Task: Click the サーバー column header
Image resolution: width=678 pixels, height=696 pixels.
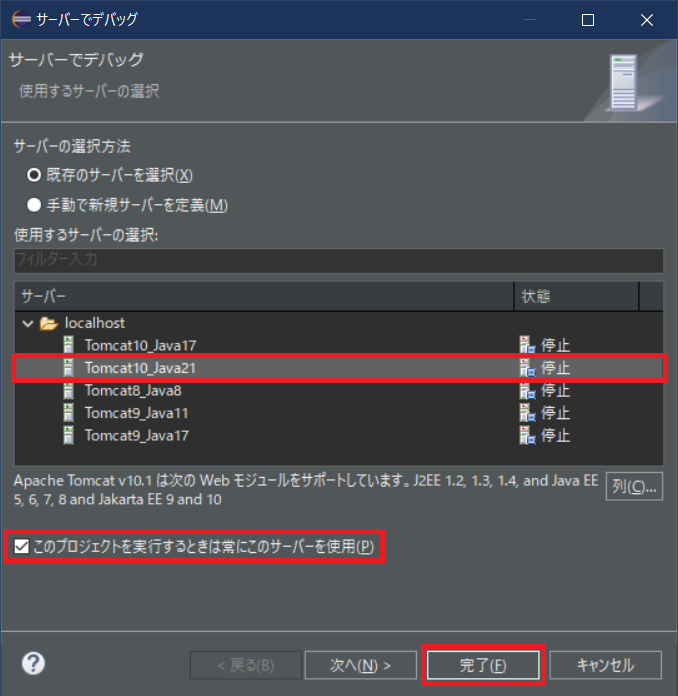Action: (x=264, y=296)
